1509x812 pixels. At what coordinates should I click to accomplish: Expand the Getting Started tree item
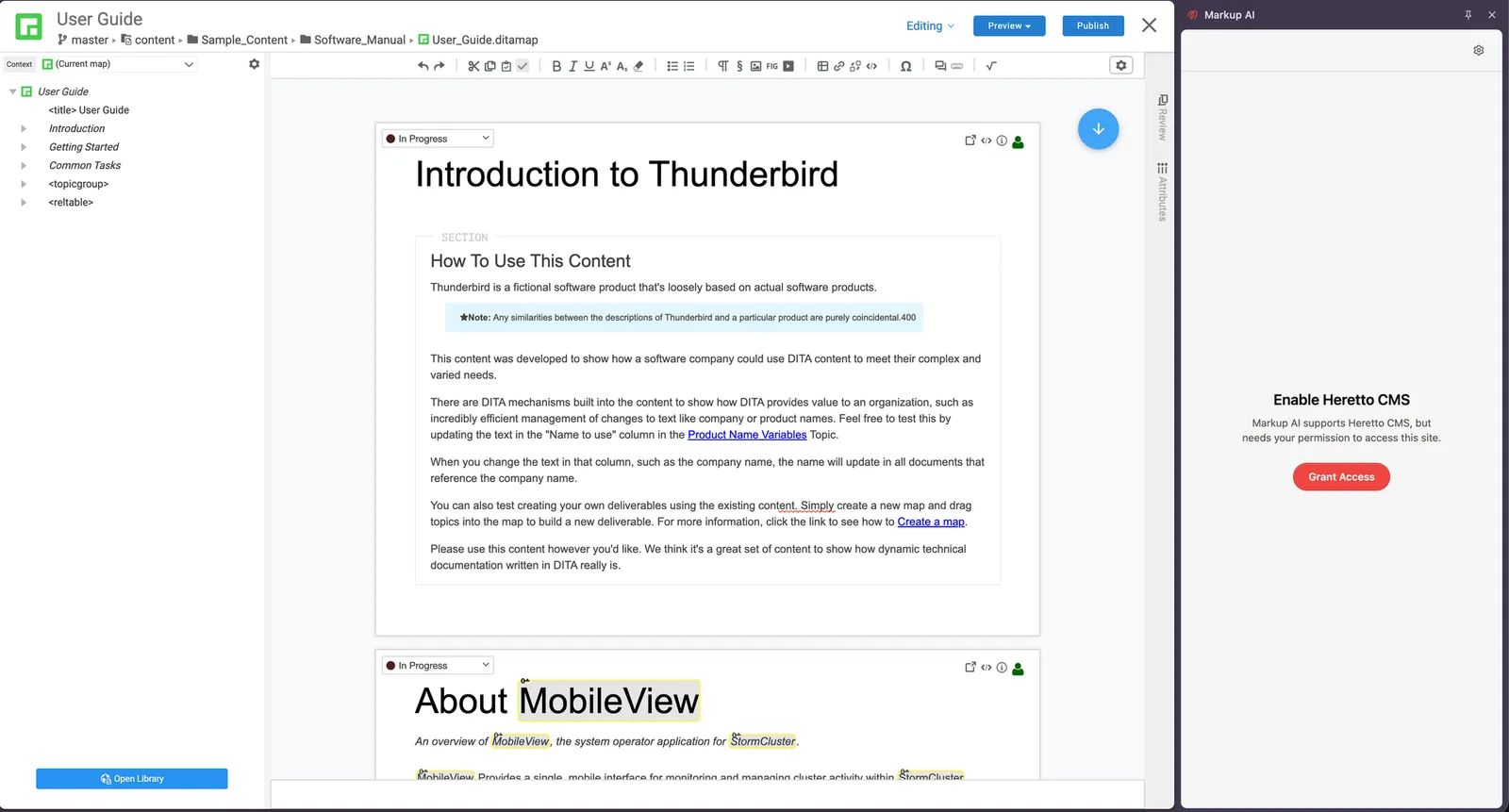[x=24, y=147]
